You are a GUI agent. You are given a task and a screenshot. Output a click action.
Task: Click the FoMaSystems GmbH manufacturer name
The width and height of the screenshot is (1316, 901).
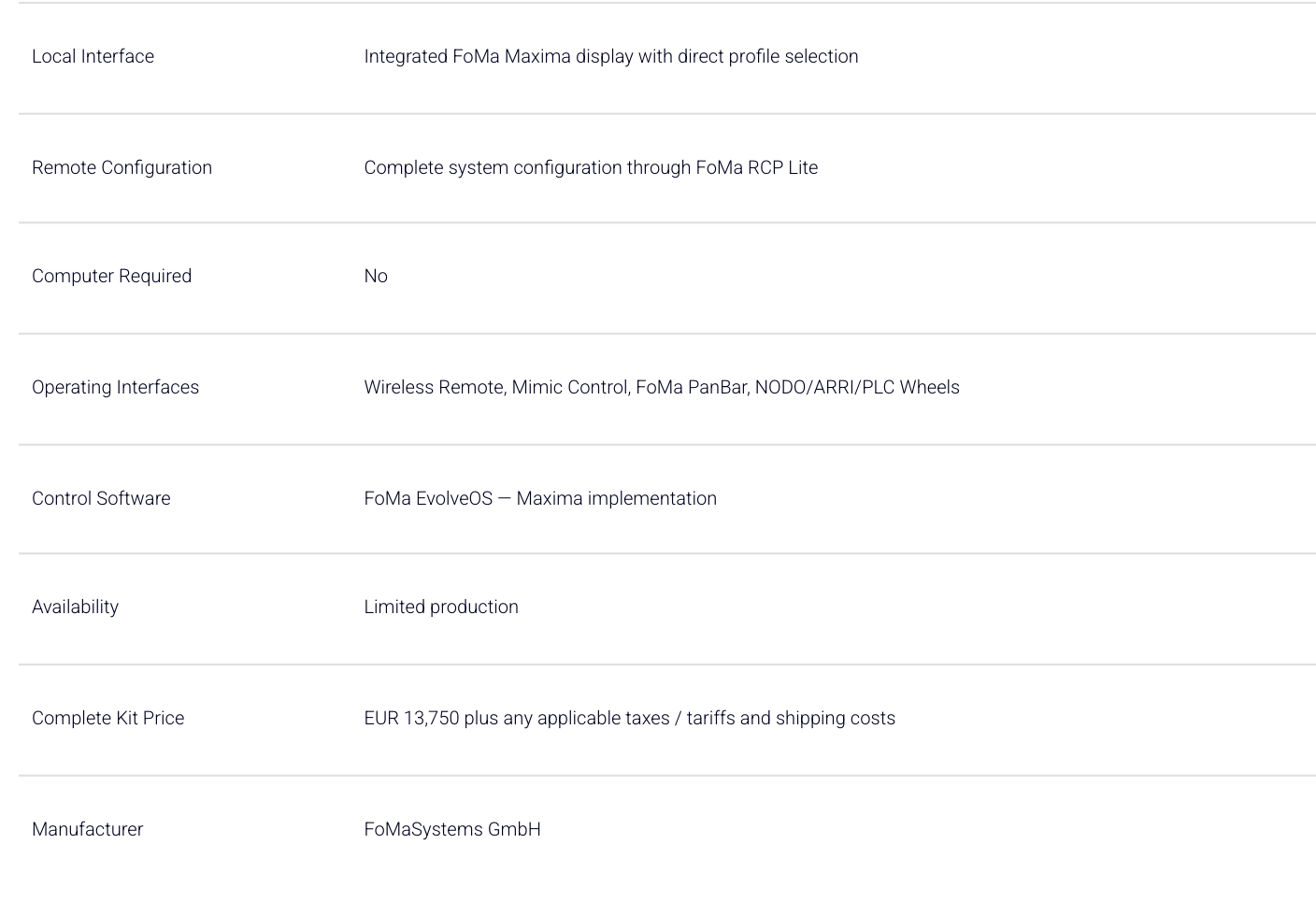[x=452, y=829]
